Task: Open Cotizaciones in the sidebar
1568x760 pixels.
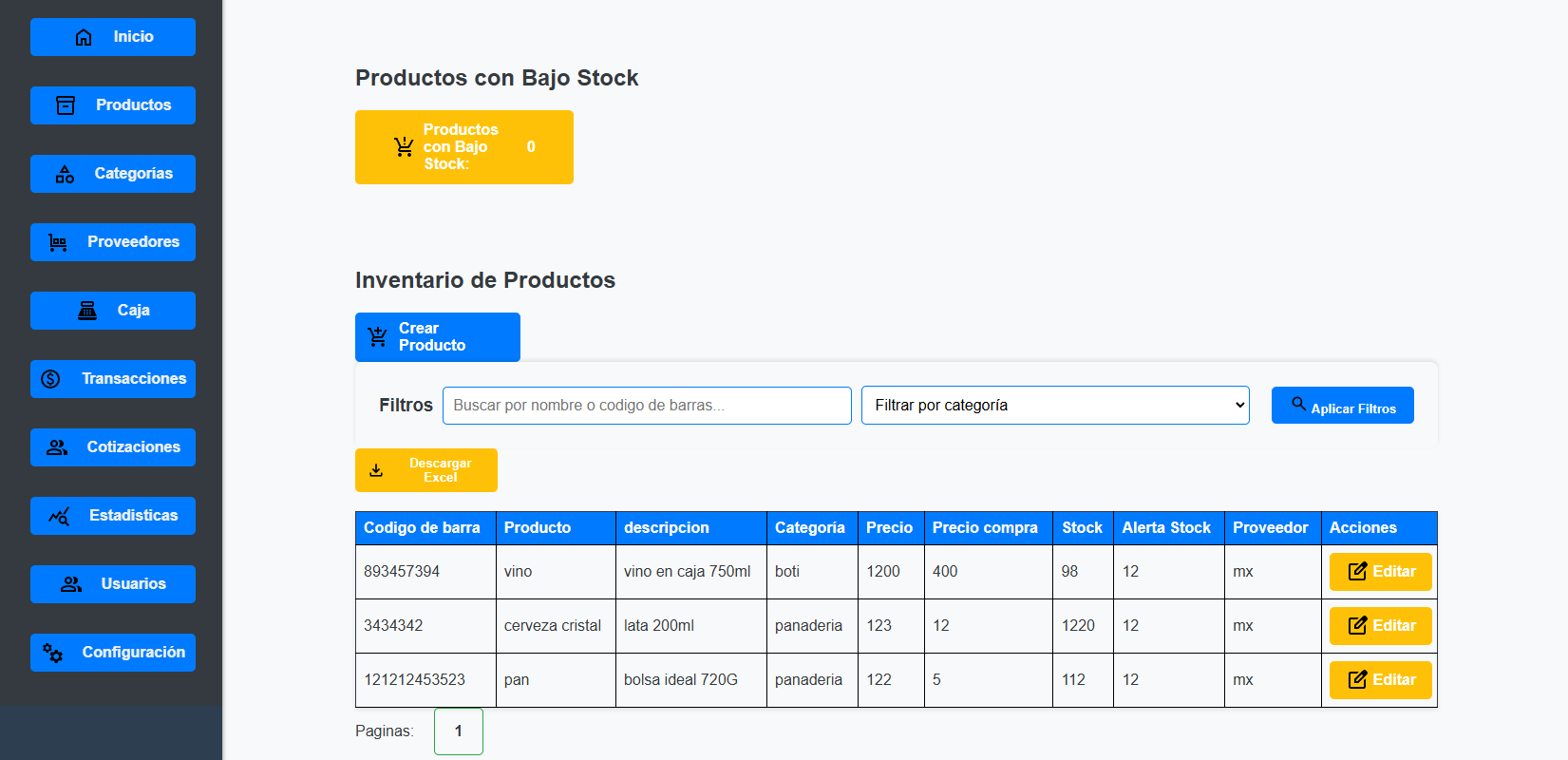Action: [x=113, y=447]
